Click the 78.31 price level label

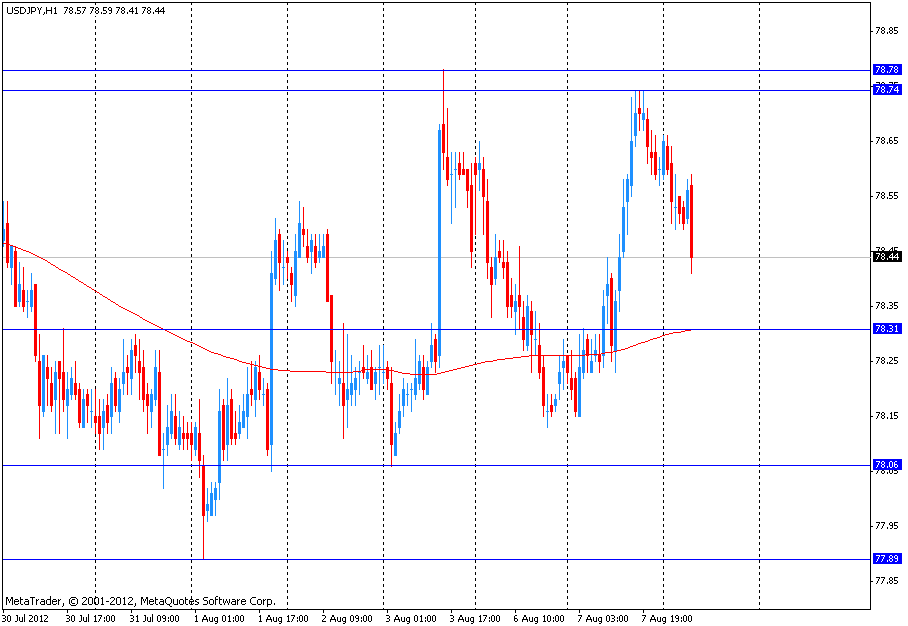(886, 329)
